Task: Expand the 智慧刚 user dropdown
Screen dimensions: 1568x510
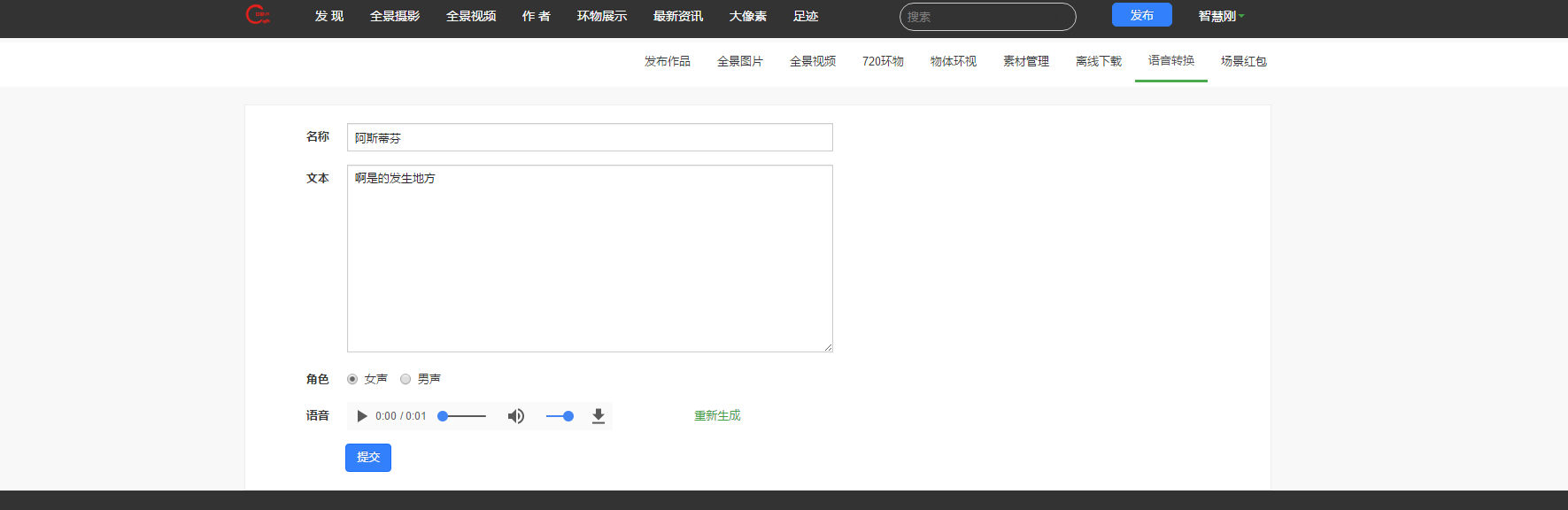Action: point(1221,16)
